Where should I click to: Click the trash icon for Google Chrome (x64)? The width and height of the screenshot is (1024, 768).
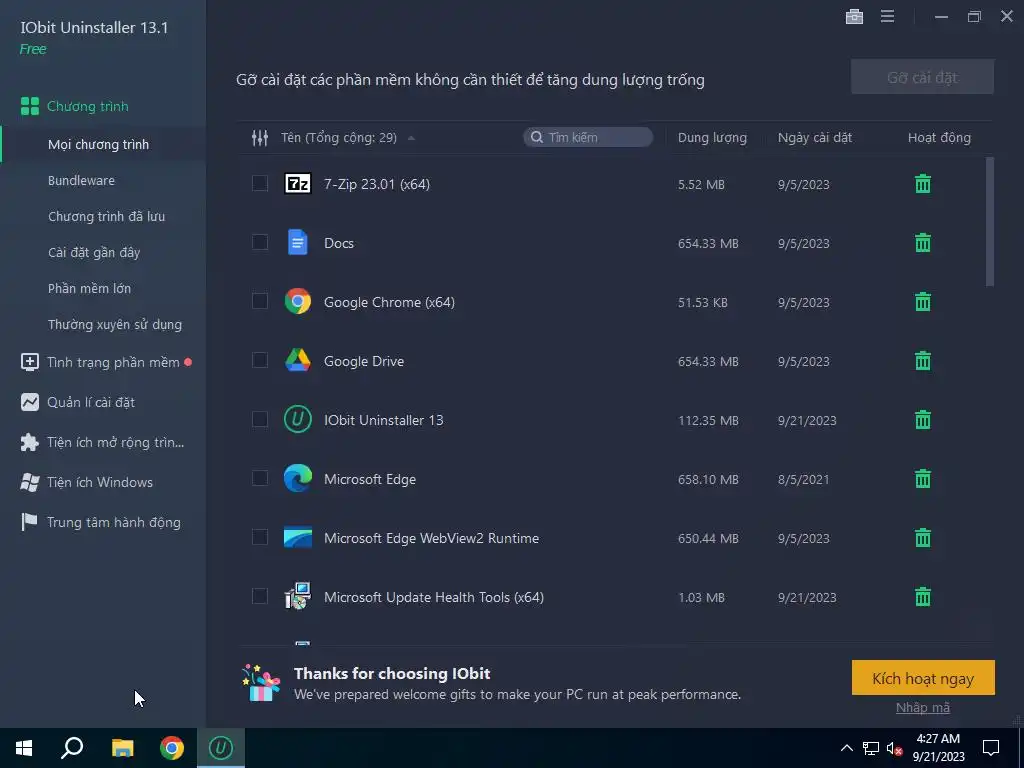[x=923, y=302]
